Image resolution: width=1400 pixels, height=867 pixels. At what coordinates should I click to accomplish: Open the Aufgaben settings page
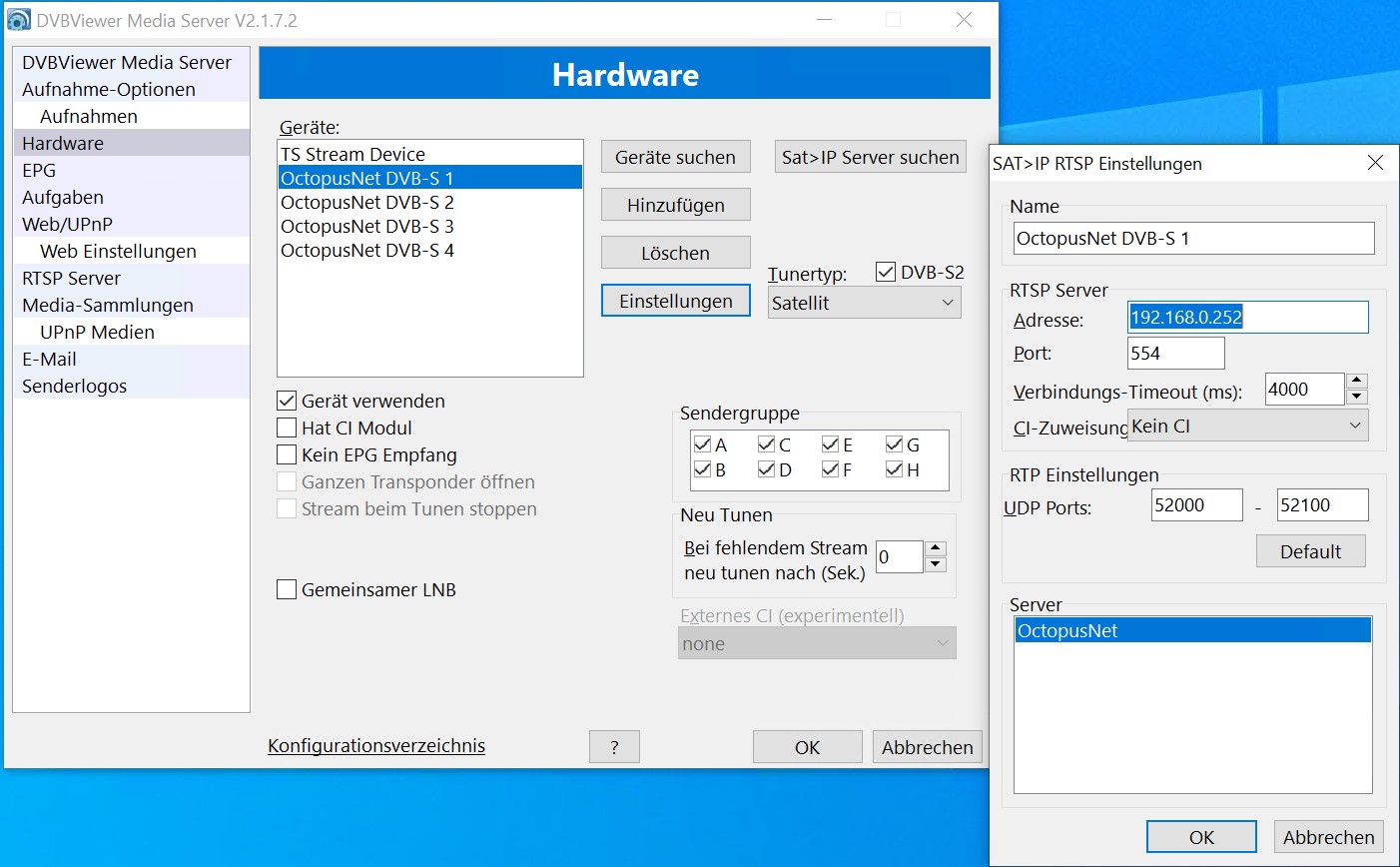coord(131,197)
